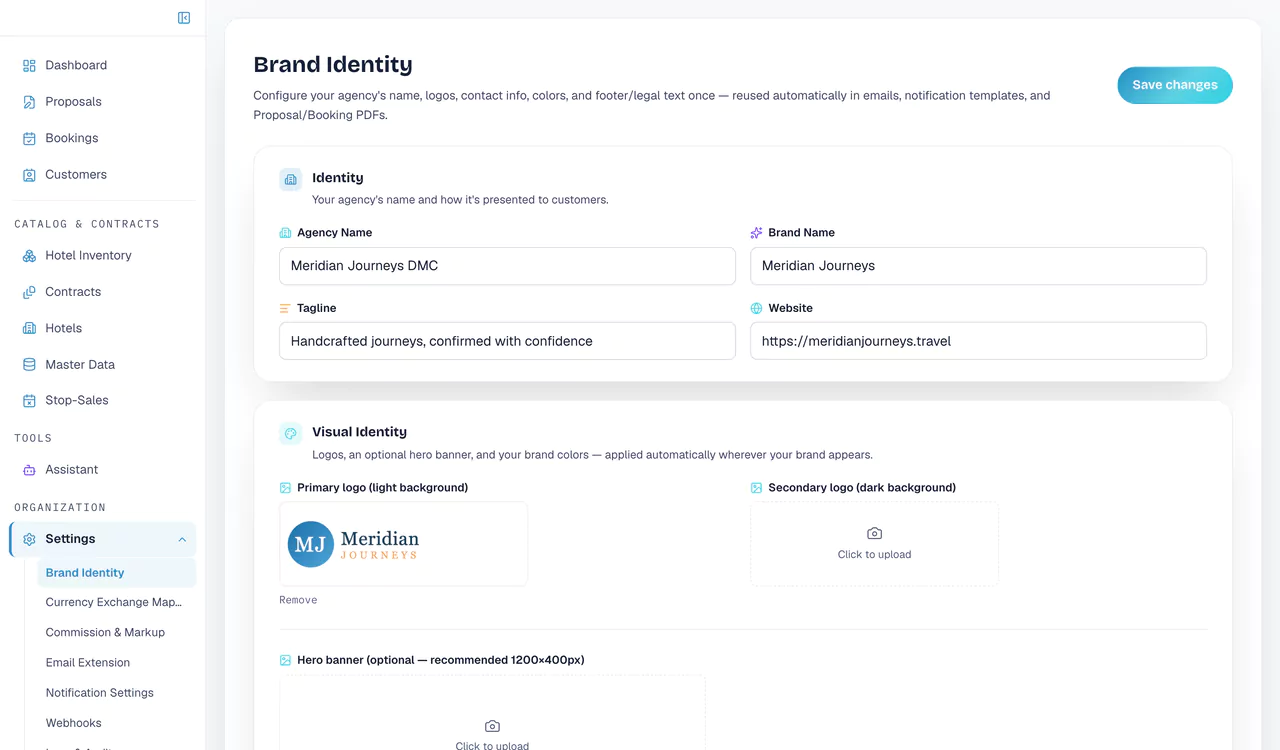Open the Assistant tool
Screen dimensions: 1280x750
(x=71, y=470)
